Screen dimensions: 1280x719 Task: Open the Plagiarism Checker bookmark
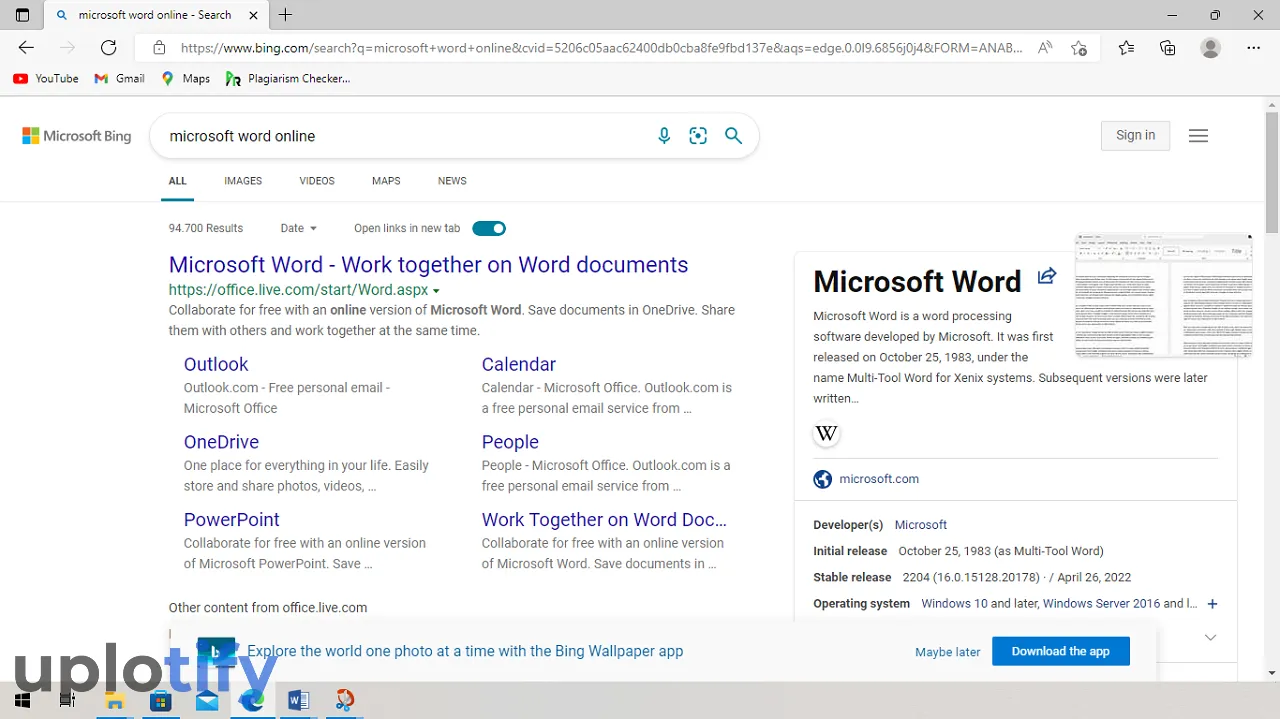288,78
